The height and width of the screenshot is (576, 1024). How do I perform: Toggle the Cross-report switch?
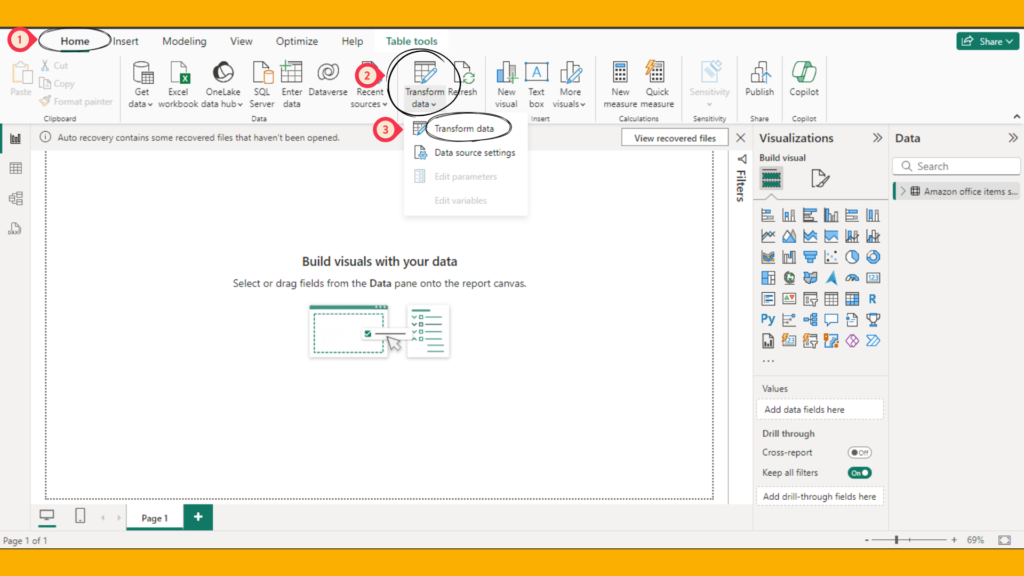[x=859, y=453]
